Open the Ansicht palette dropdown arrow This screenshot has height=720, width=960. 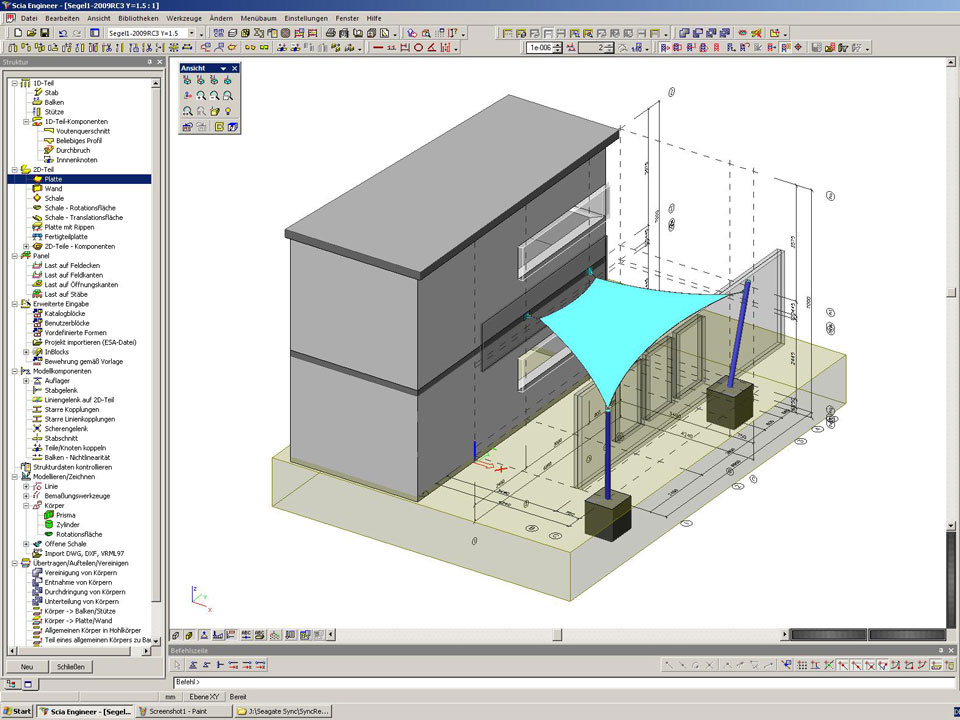click(224, 68)
